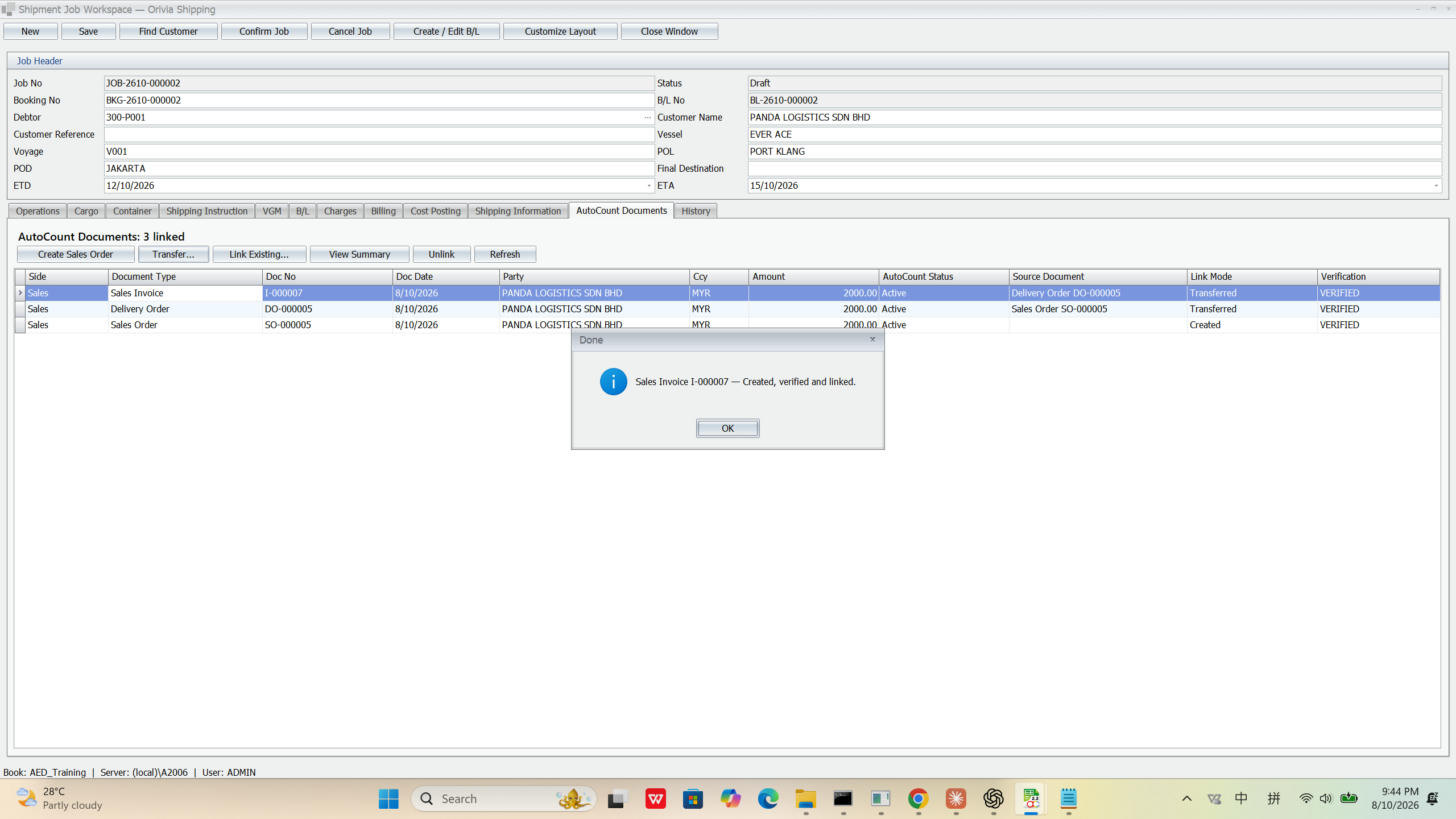This screenshot has height=819, width=1456.
Task: Click OK in the Done dialog
Action: (728, 428)
